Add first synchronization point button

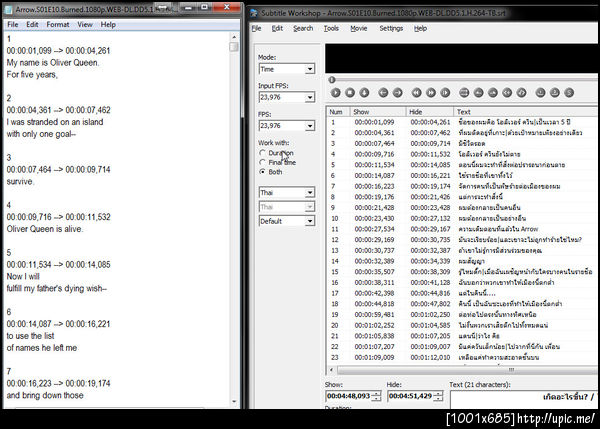[540, 93]
